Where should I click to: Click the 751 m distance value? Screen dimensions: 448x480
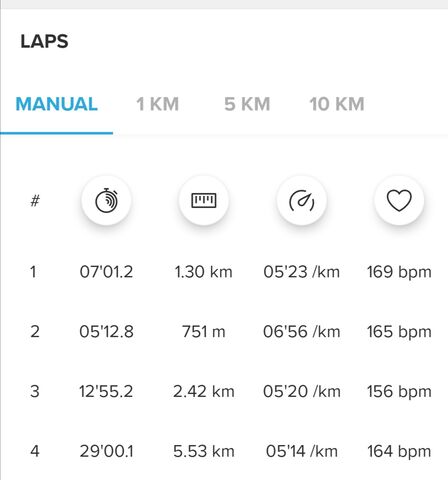point(204,332)
